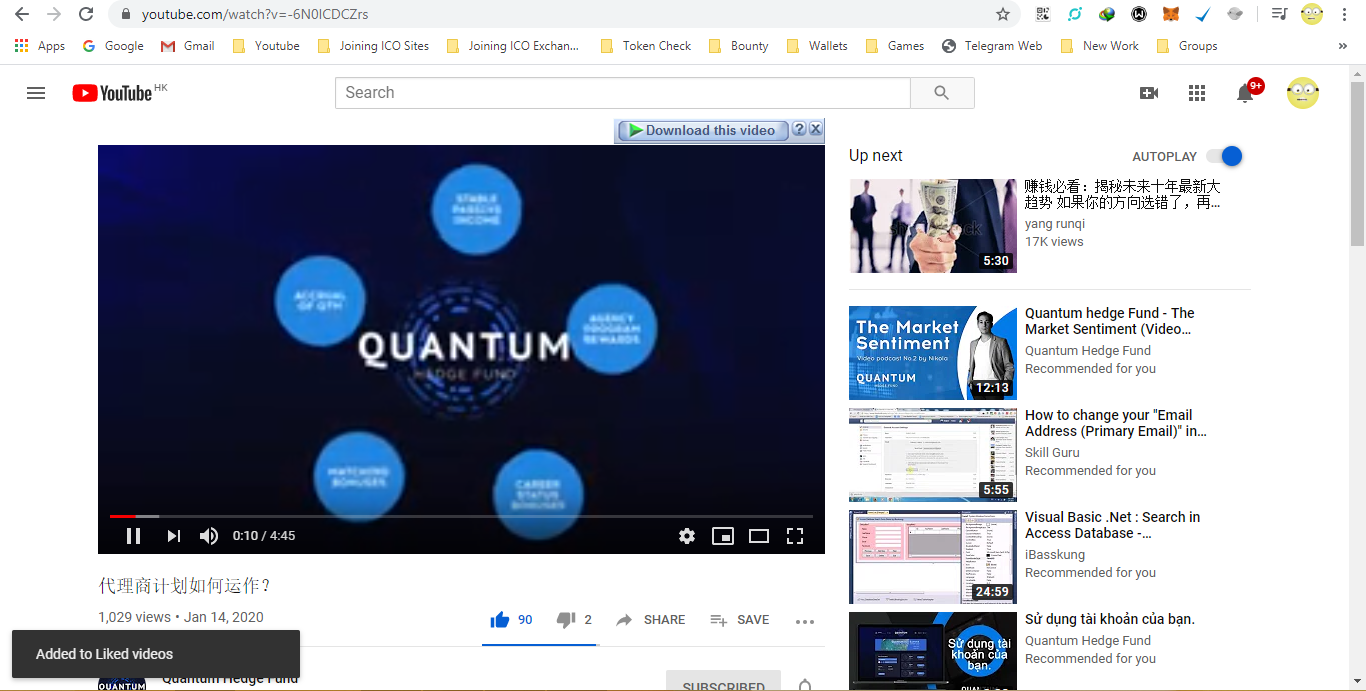Open the Bounty bookmarks folder
Screen dimensions: 1366x691
click(738, 46)
